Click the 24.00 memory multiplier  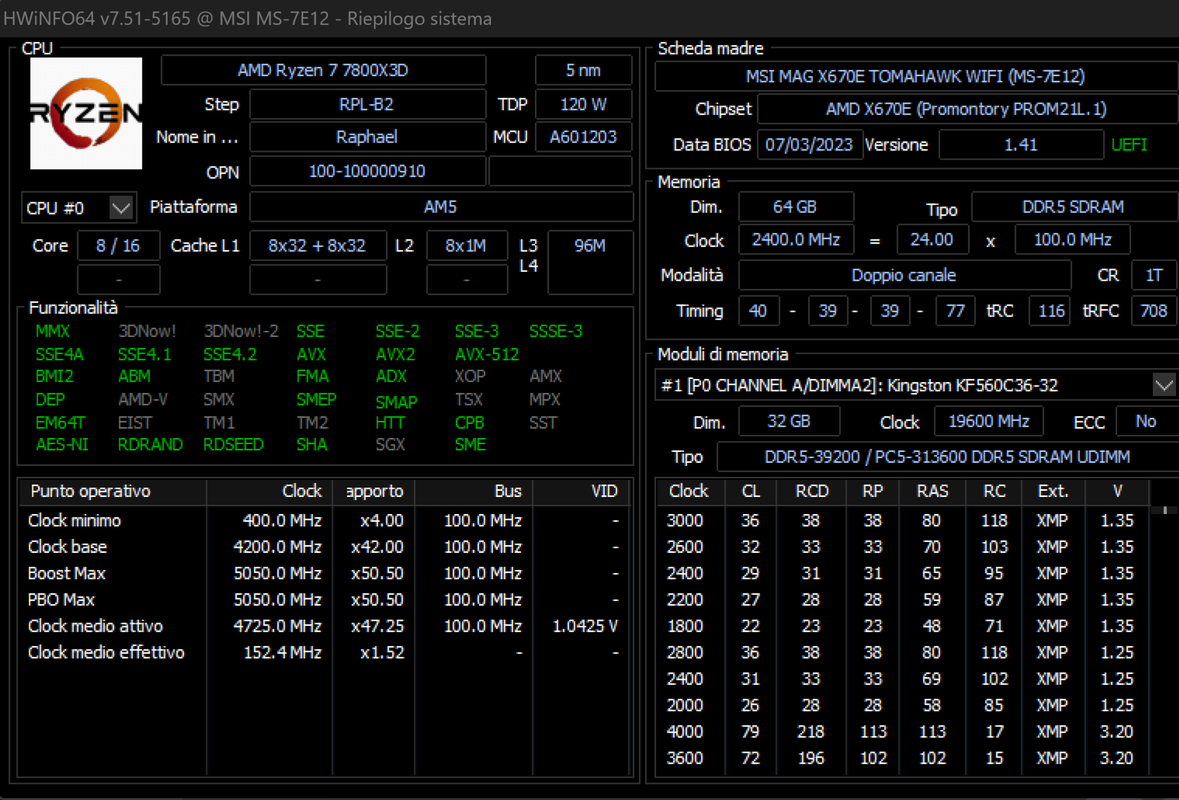click(x=932, y=240)
